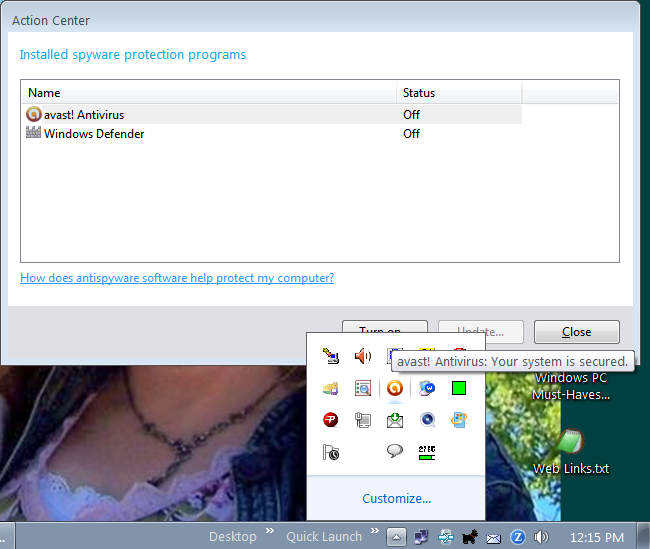Open the Windows PC Must-Haves desktop item
650x549 pixels.
(571, 386)
